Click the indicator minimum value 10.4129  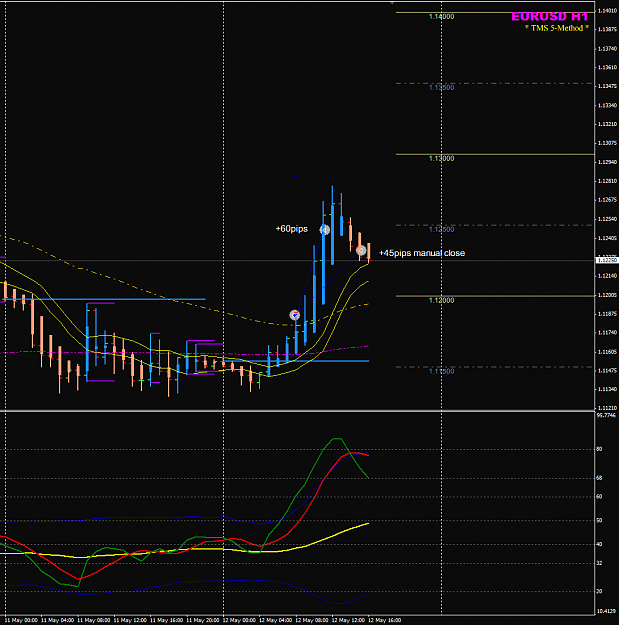(606, 611)
